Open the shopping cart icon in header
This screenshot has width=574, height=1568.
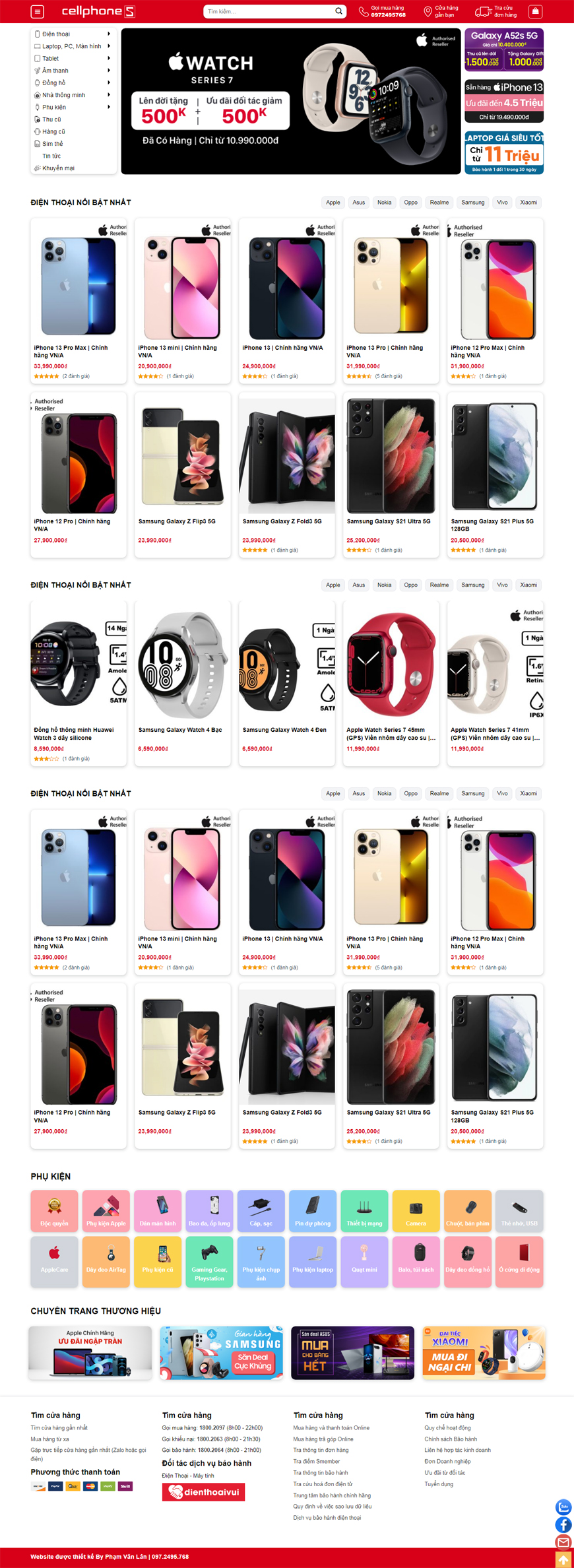click(536, 11)
